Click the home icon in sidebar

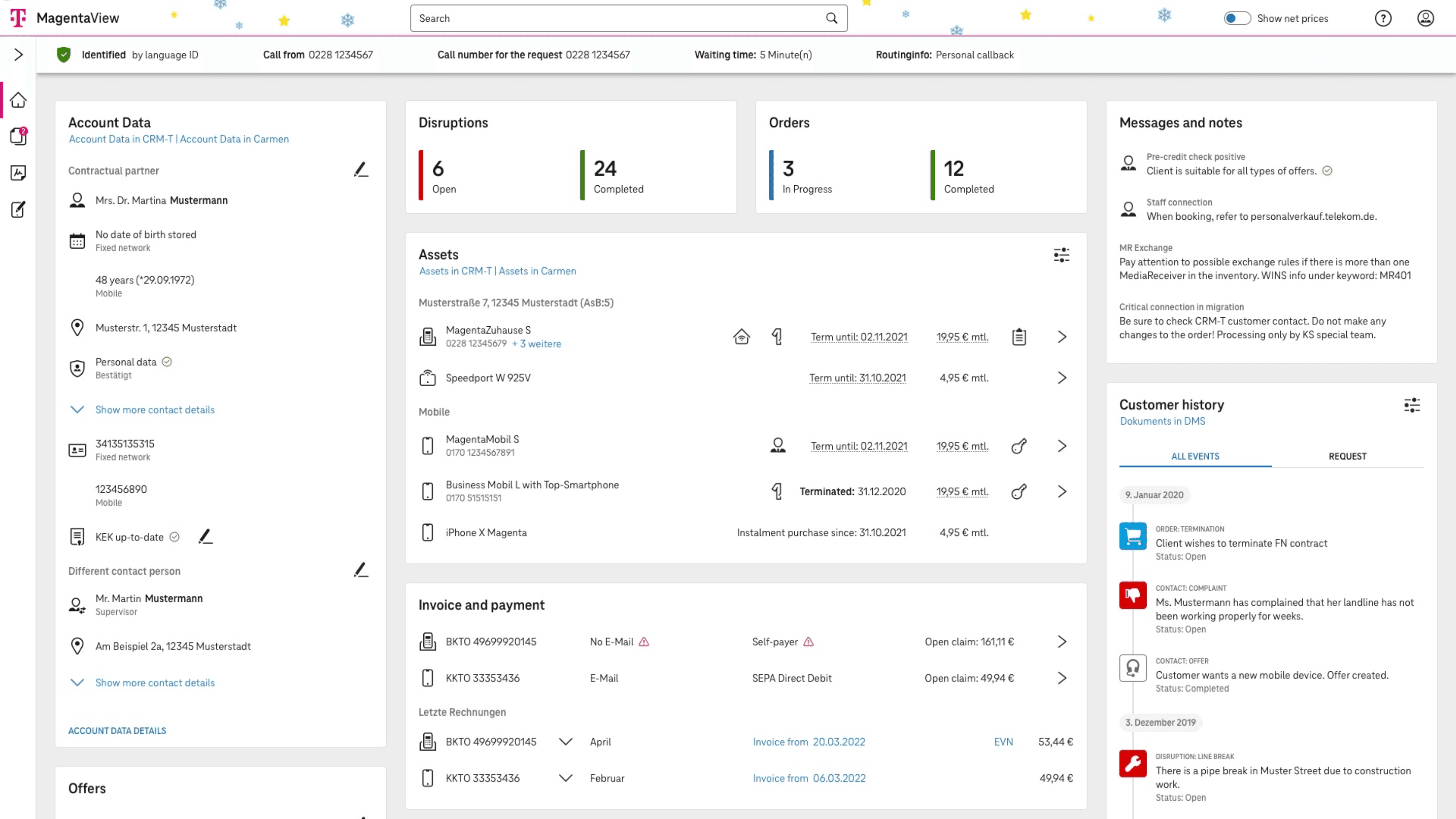tap(18, 100)
